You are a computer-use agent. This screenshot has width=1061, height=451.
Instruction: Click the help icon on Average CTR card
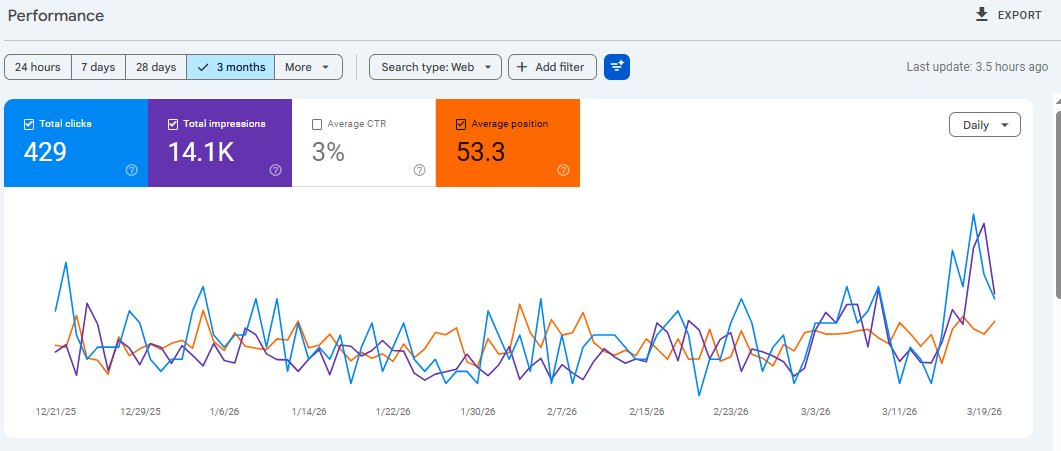[x=420, y=170]
